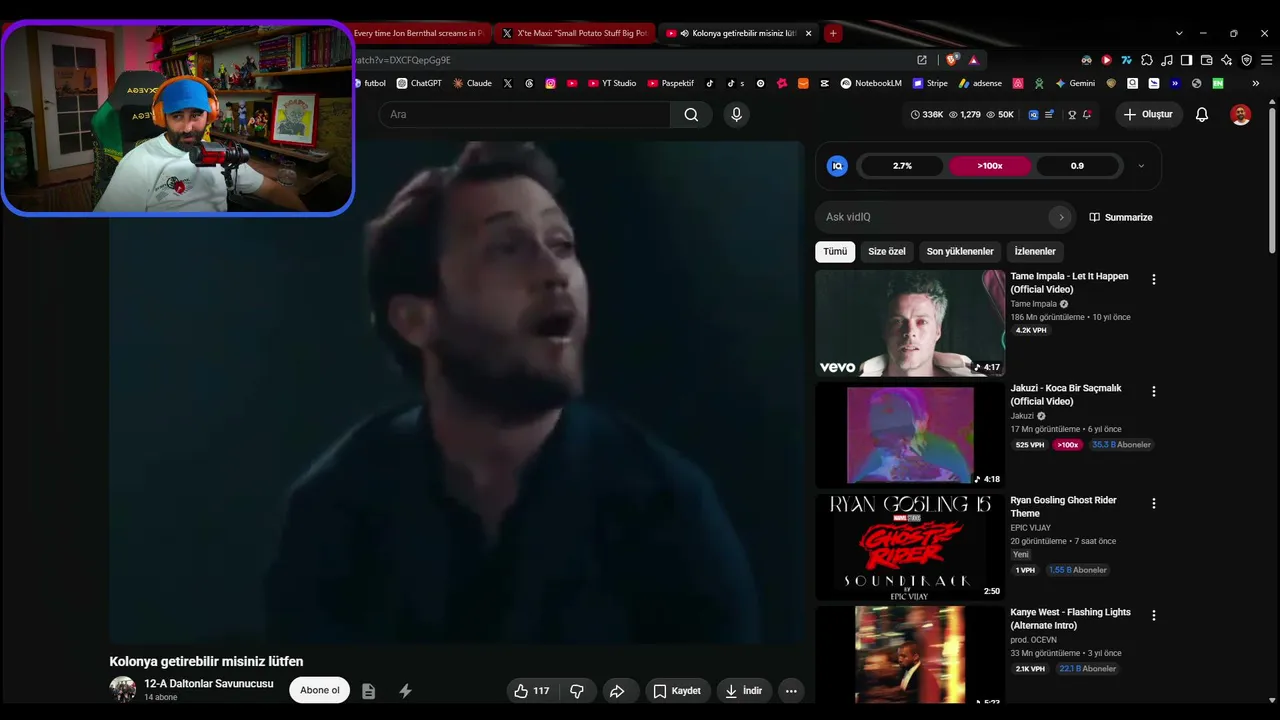The width and height of the screenshot is (1280, 720).
Task: Open the 12-A Daltonlar Savunucusu channel avatar
Action: click(122, 689)
